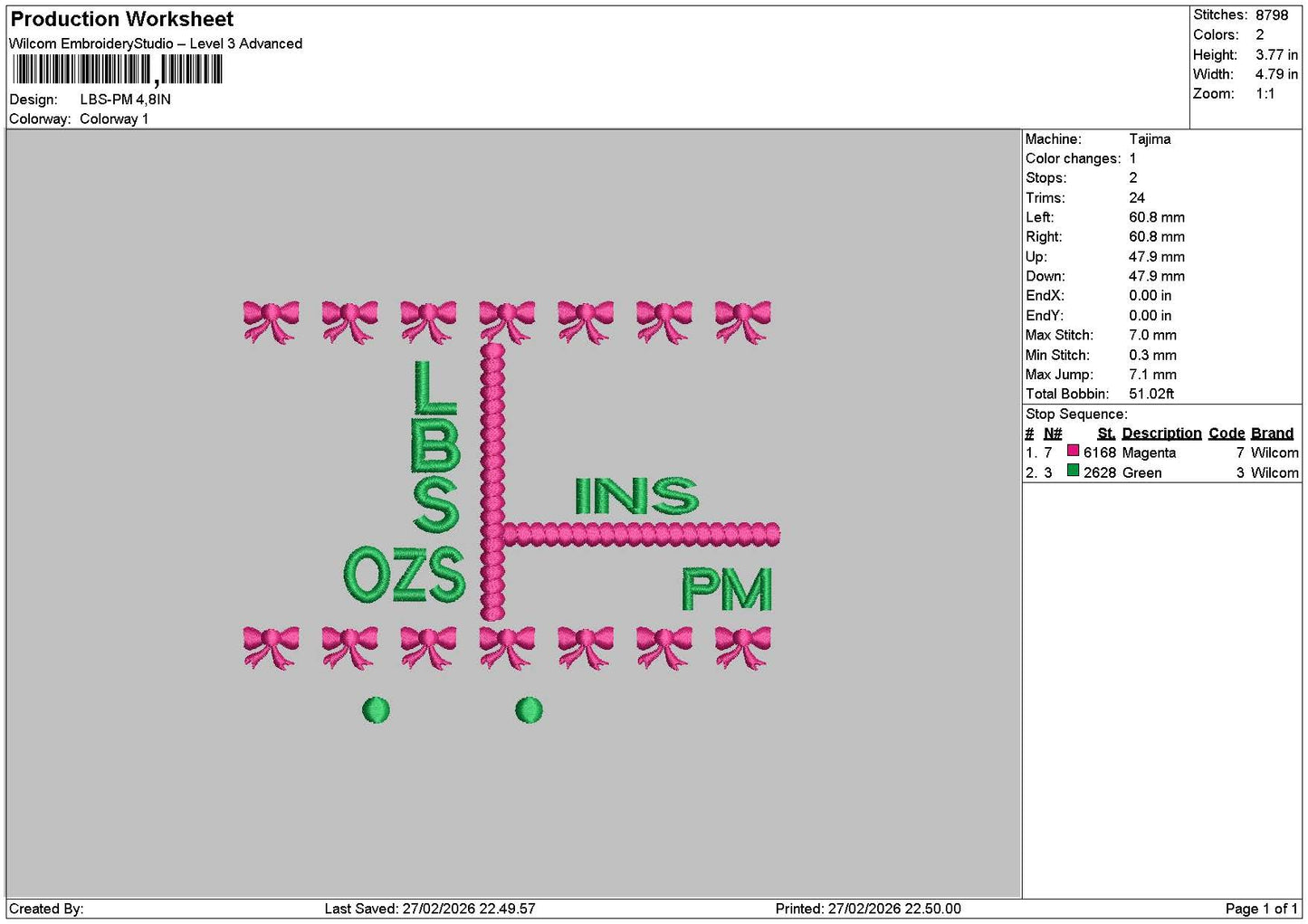
Task: Click the Up value '47.9 mm'
Action: click(1157, 257)
